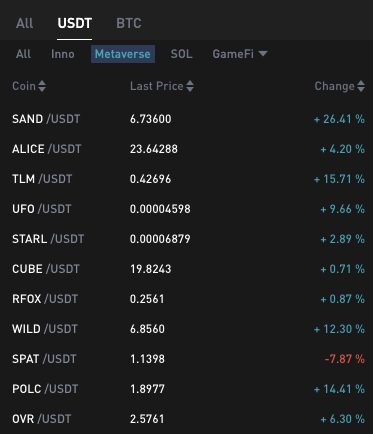This screenshot has height=434, width=373.
Task: Sort the list by Change column
Action: (340, 86)
